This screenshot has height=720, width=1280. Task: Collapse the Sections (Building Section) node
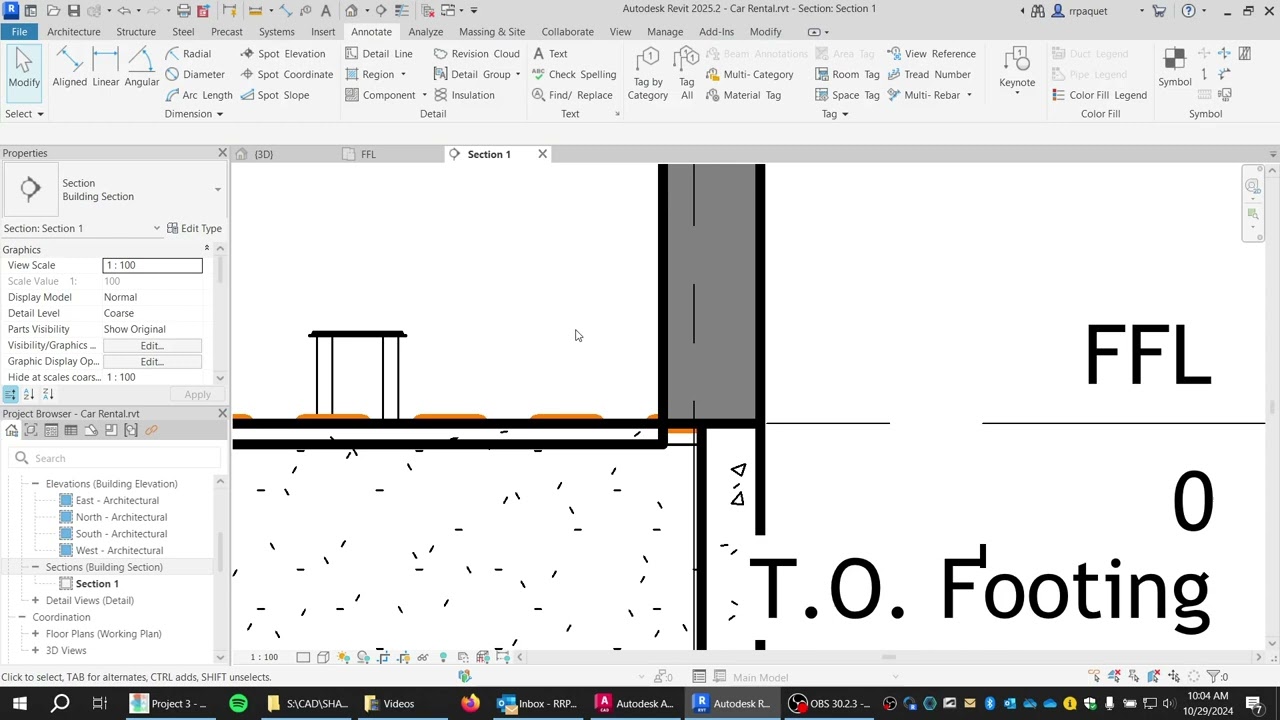pyautogui.click(x=35, y=567)
